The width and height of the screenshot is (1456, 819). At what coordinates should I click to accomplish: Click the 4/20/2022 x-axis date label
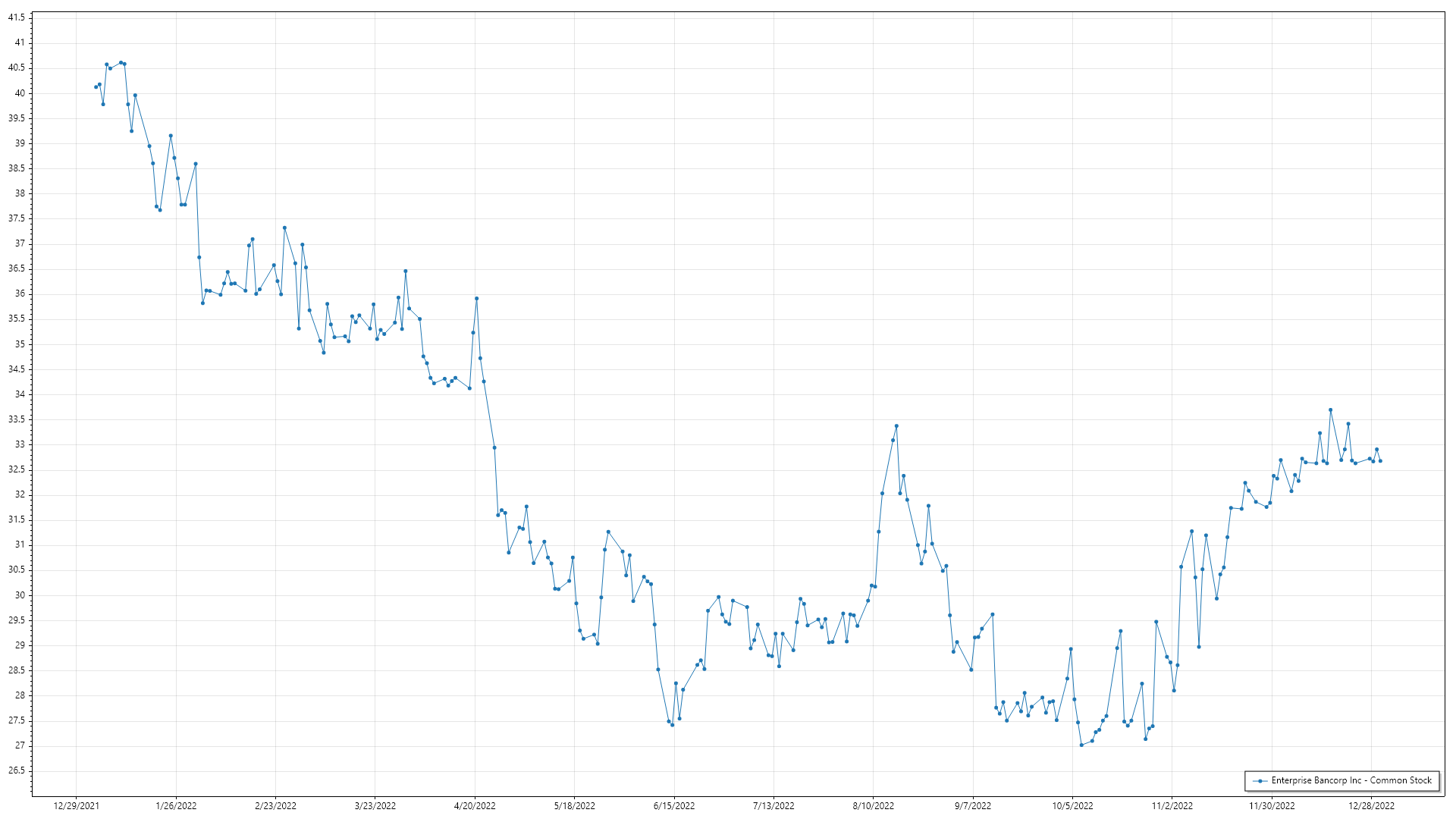click(475, 805)
